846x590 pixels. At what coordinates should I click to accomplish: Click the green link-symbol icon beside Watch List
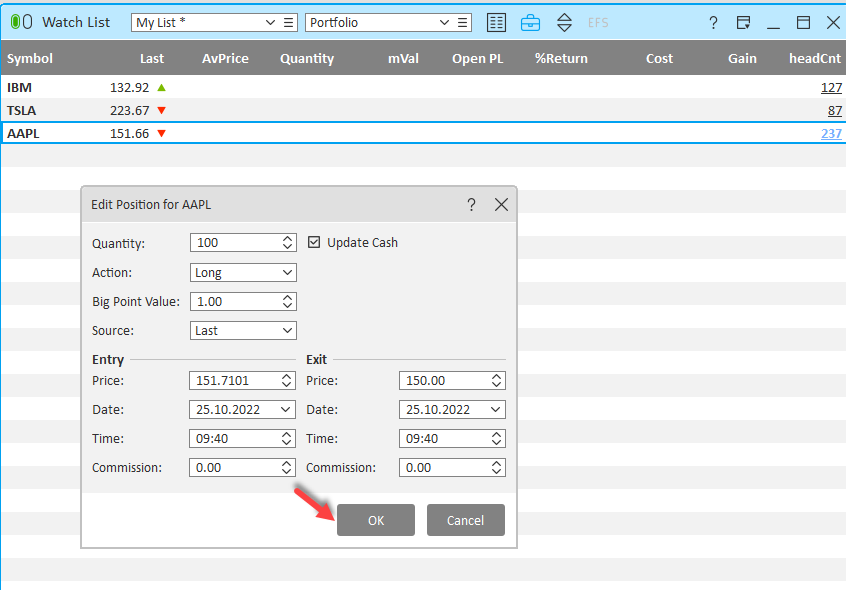(x=22, y=22)
